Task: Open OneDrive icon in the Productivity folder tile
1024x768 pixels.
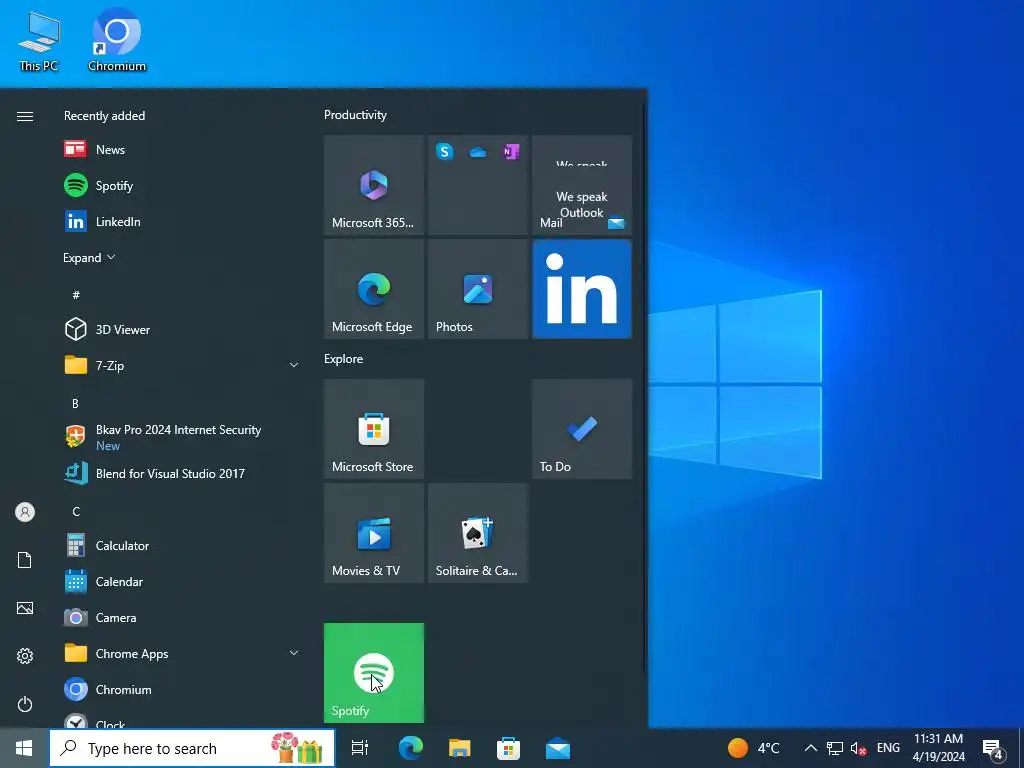Action: pyautogui.click(x=478, y=152)
